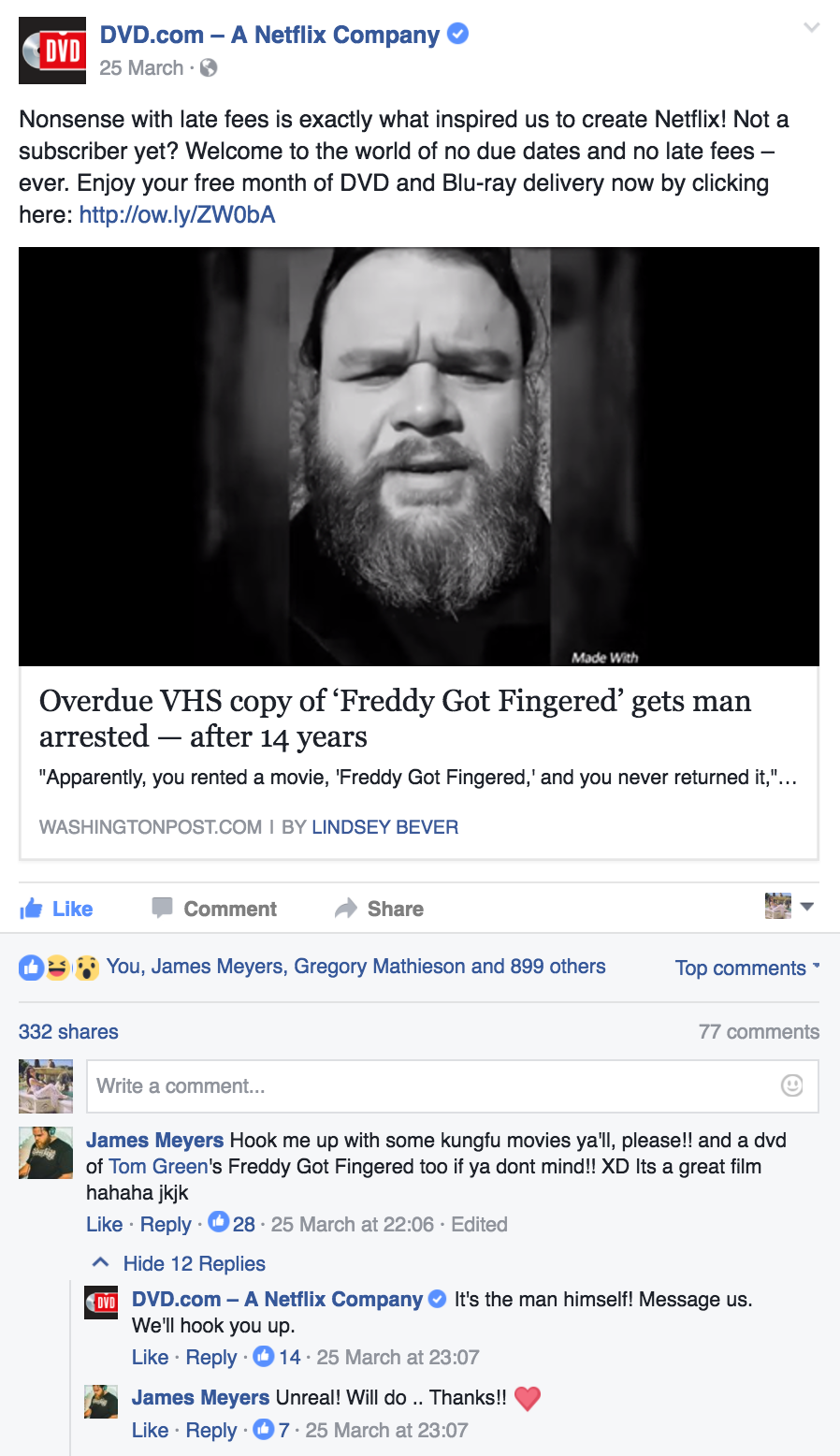Like James Meyers' Unreal! Will do reply
Screen dimensions: 840x1456
pos(150,1431)
